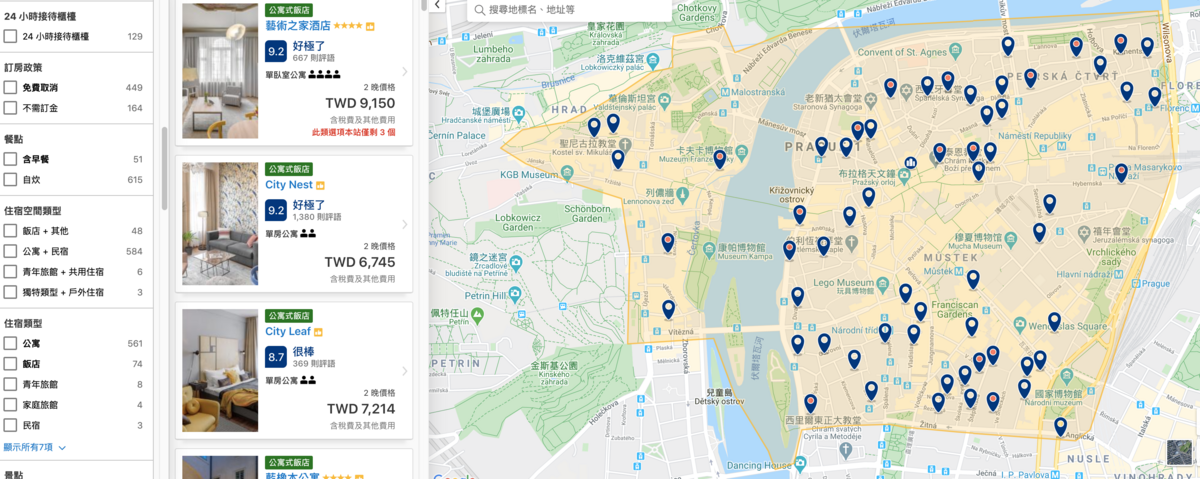Select the hotel pin nearest Anglická street
Viewport: 1200px width, 479px height.
1060,426
